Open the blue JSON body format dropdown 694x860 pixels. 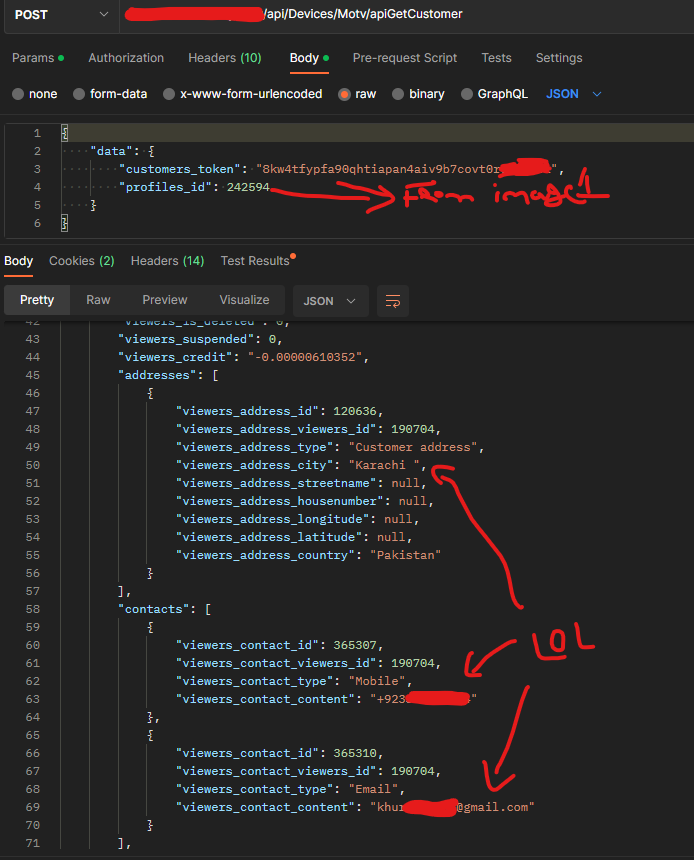[574, 94]
